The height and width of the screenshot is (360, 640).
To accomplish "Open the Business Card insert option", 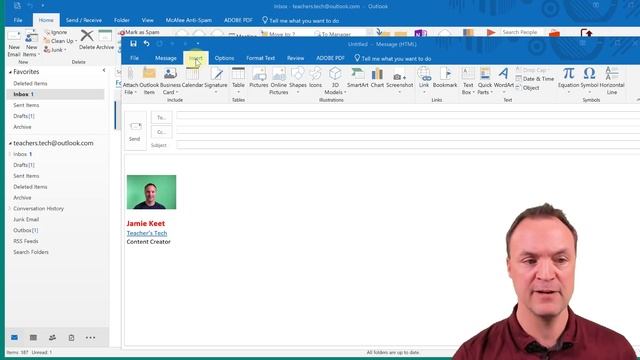I will pos(170,81).
